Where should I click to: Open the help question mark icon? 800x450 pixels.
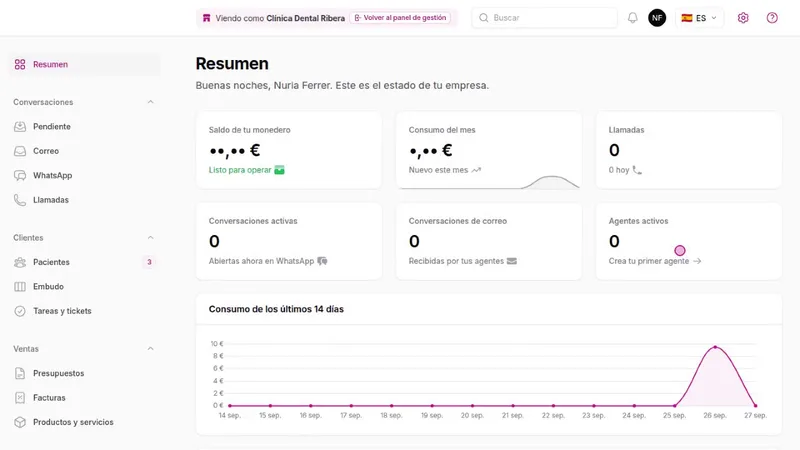pos(772,18)
